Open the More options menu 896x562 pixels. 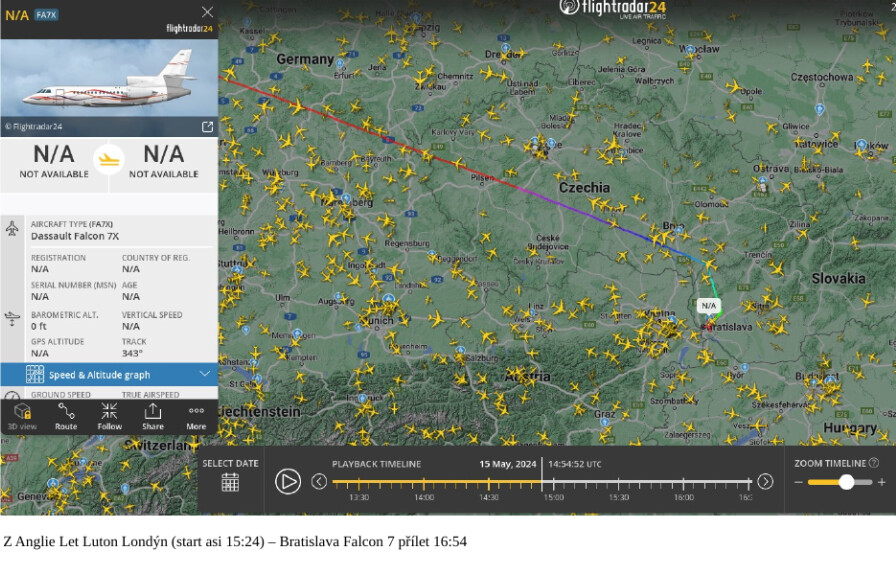click(x=196, y=416)
